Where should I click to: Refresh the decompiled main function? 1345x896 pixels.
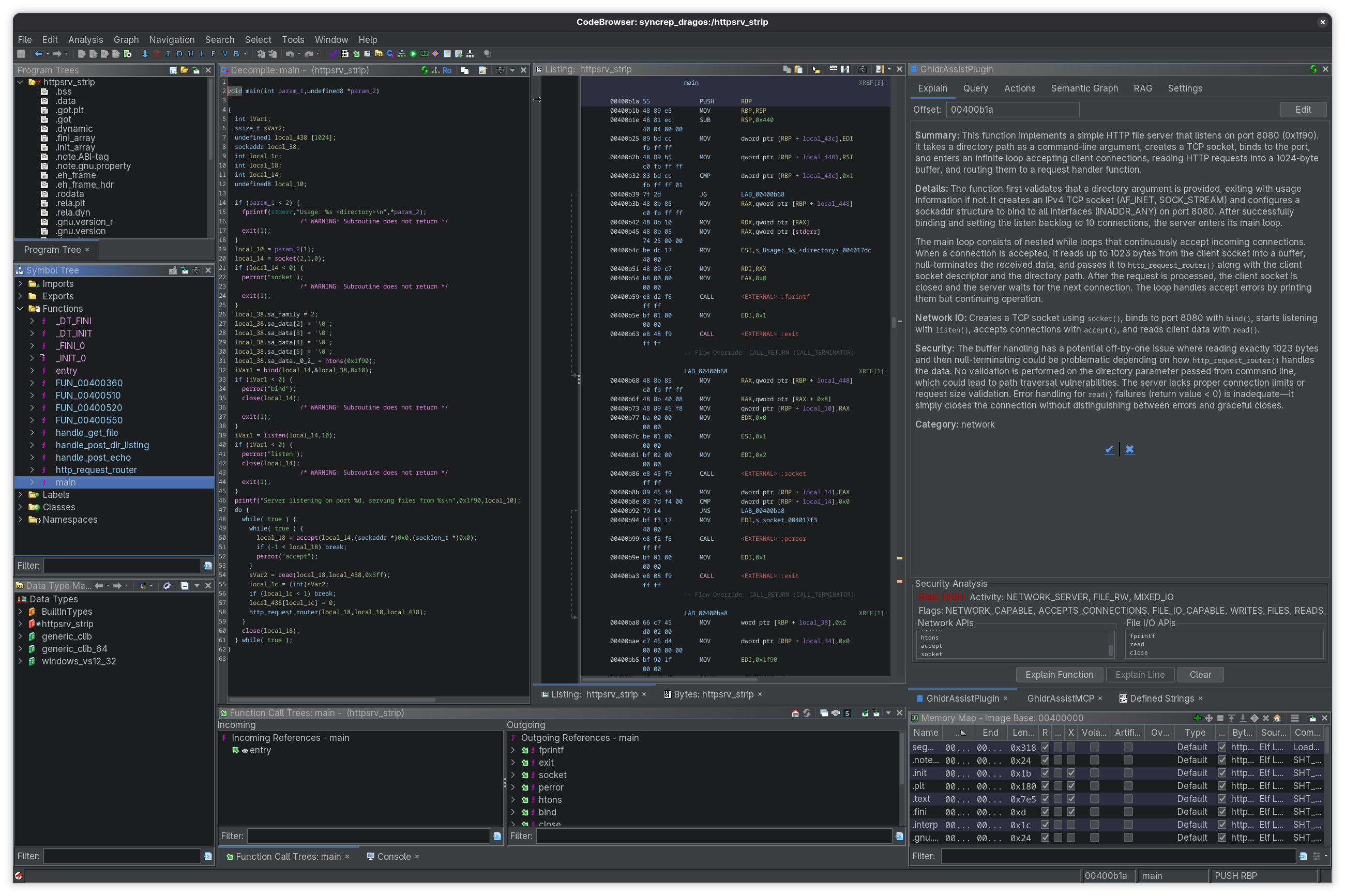425,70
